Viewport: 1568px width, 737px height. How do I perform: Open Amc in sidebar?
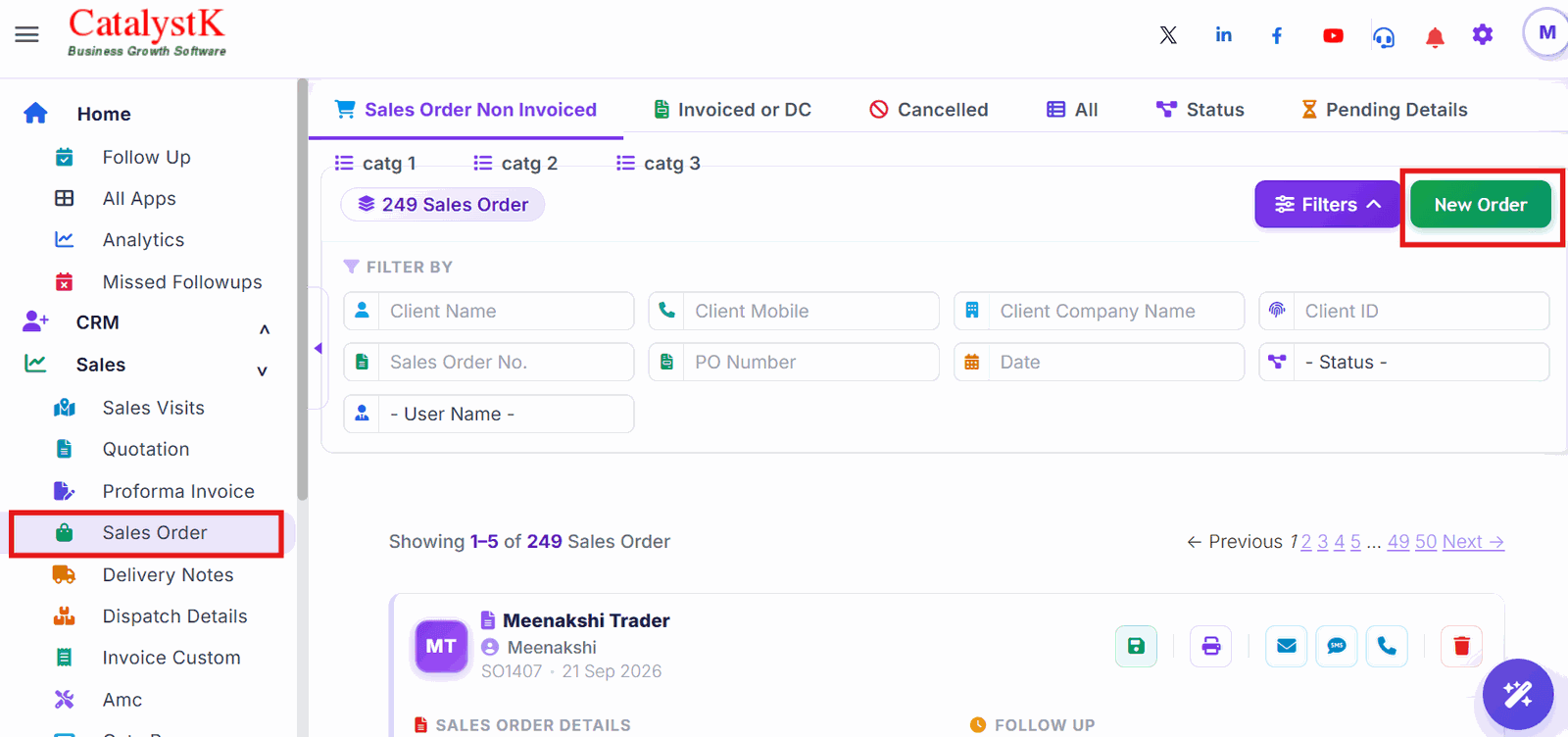[122, 700]
